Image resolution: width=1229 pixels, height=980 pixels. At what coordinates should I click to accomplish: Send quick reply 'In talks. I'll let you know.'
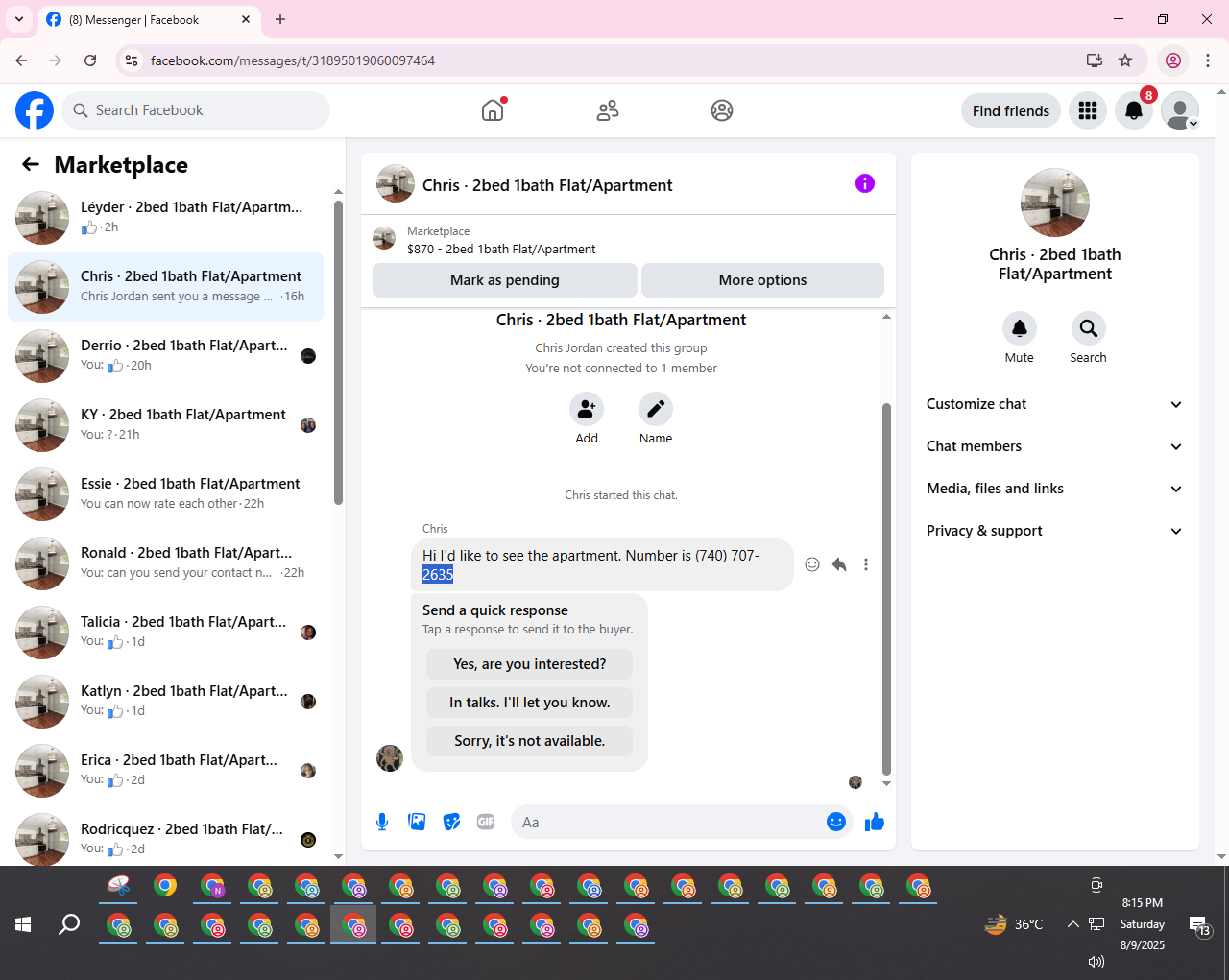(x=530, y=703)
